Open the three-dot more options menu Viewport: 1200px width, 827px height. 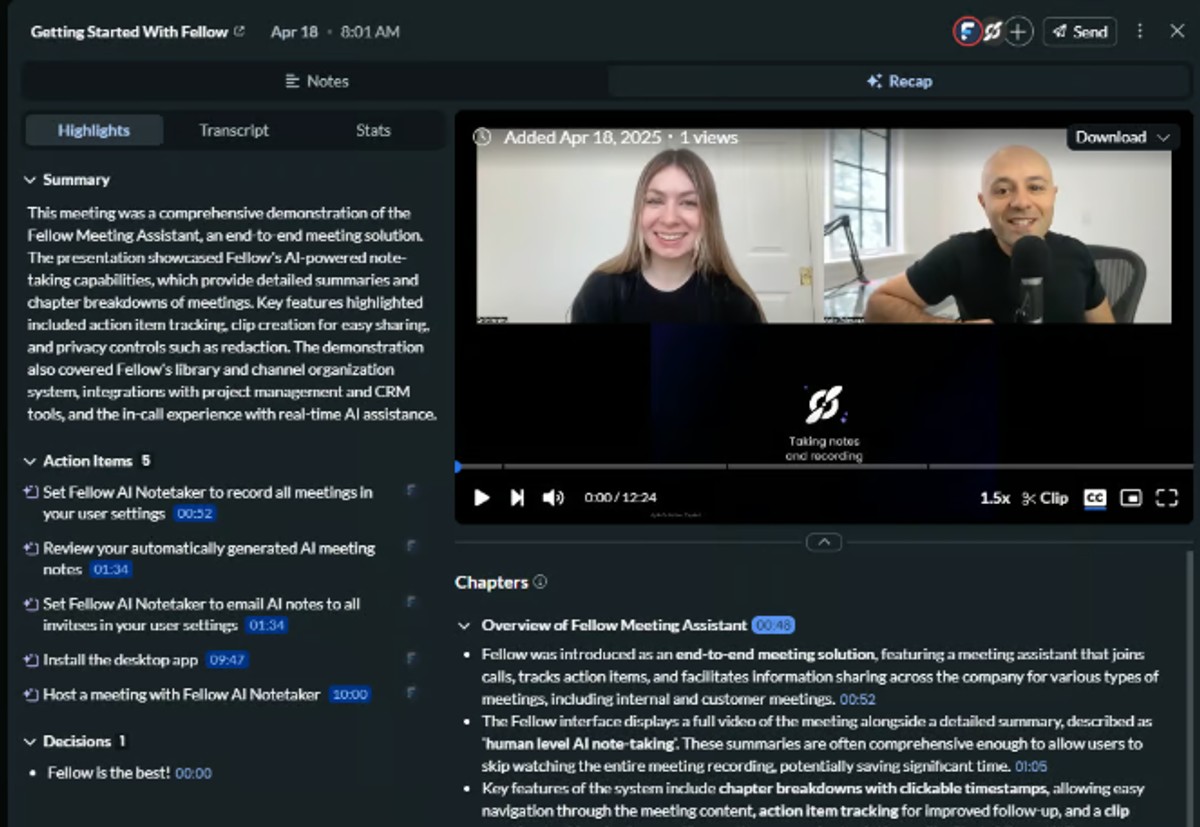point(1140,32)
